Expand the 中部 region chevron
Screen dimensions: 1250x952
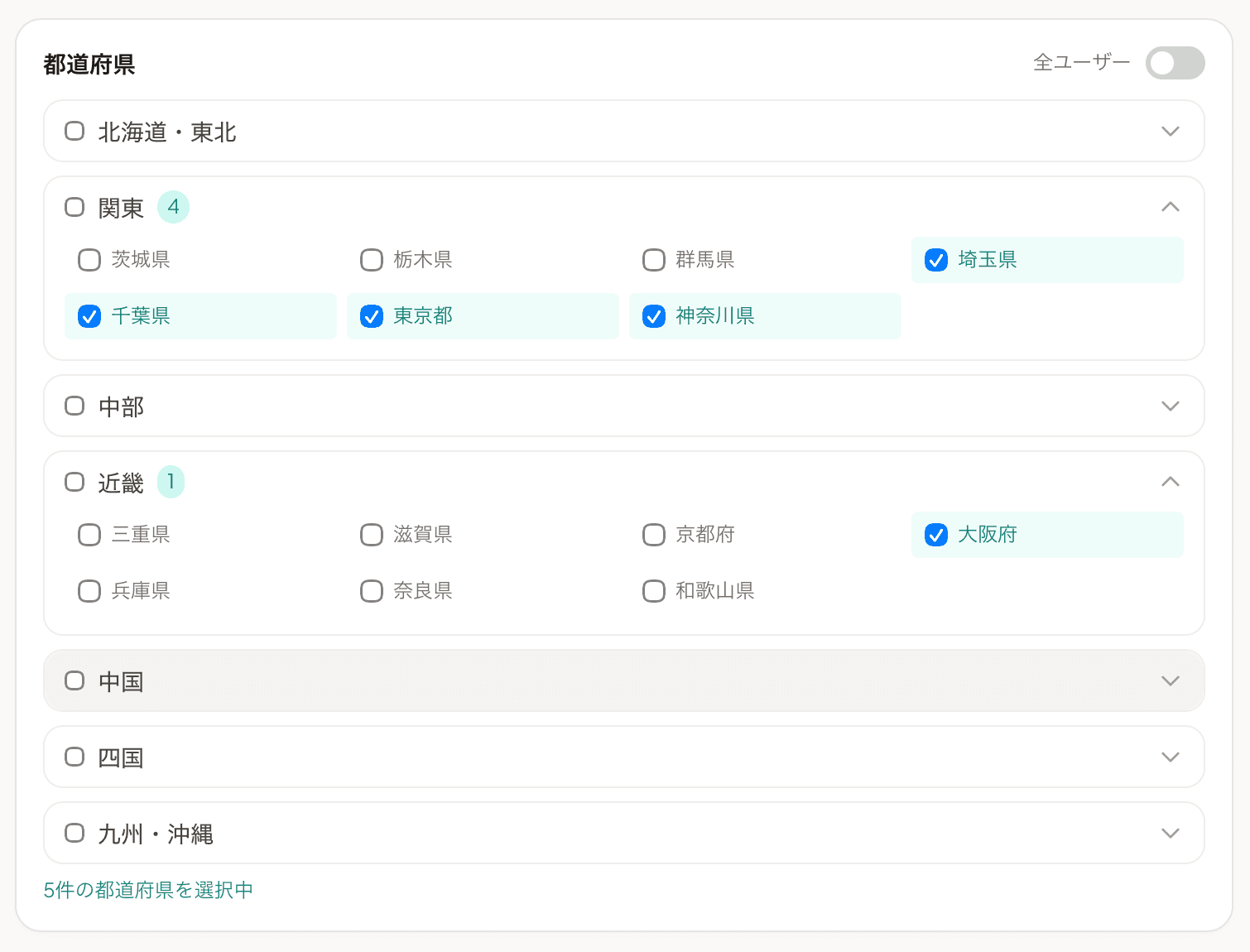[x=1170, y=406]
